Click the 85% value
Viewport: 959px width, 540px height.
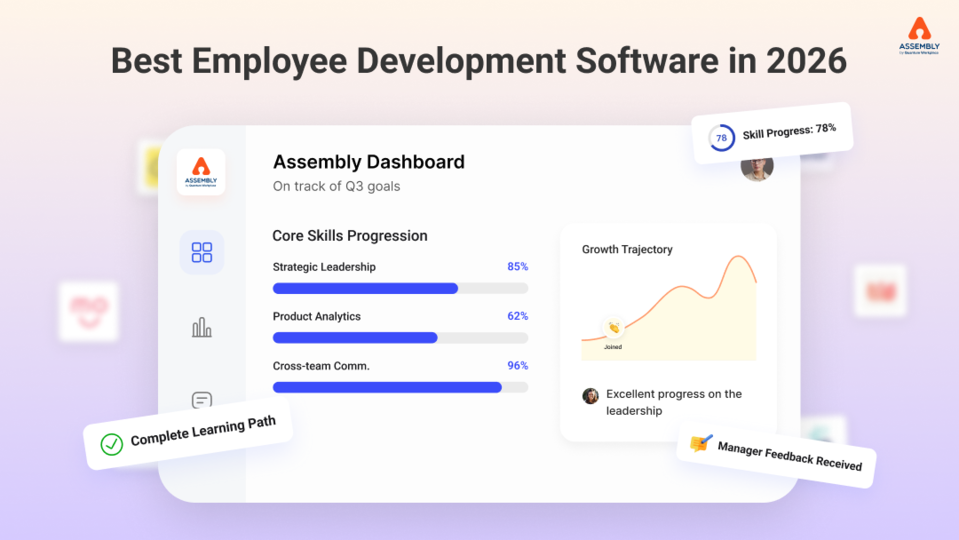click(517, 267)
